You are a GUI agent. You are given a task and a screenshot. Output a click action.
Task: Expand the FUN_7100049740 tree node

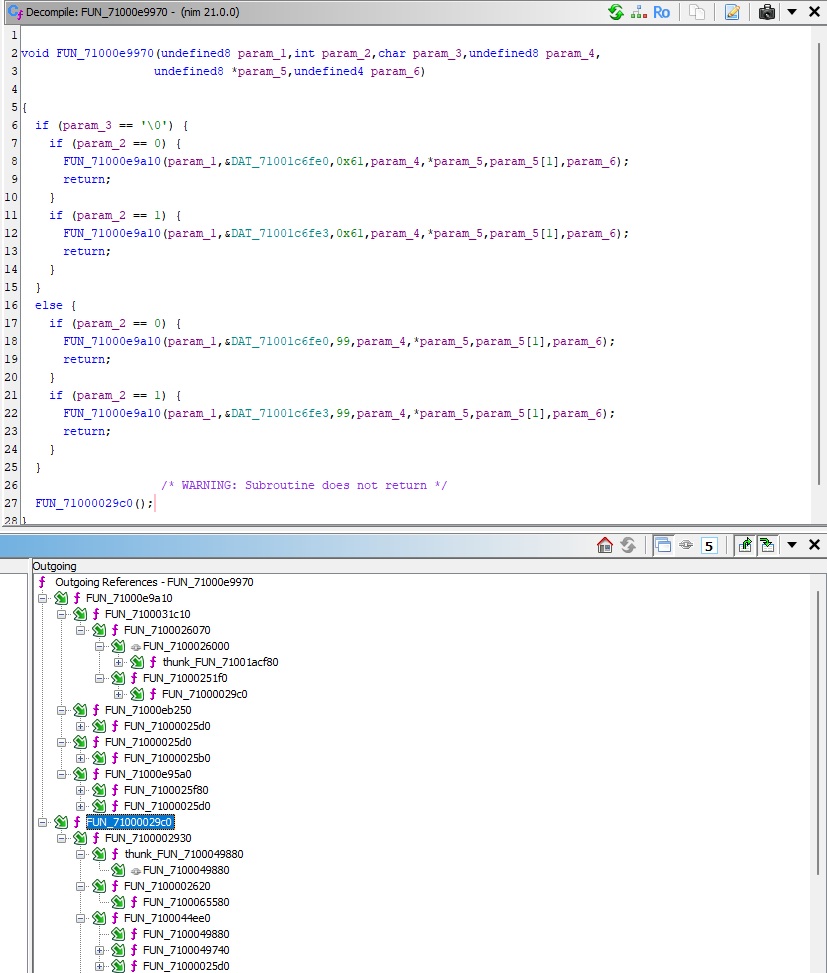coord(100,950)
